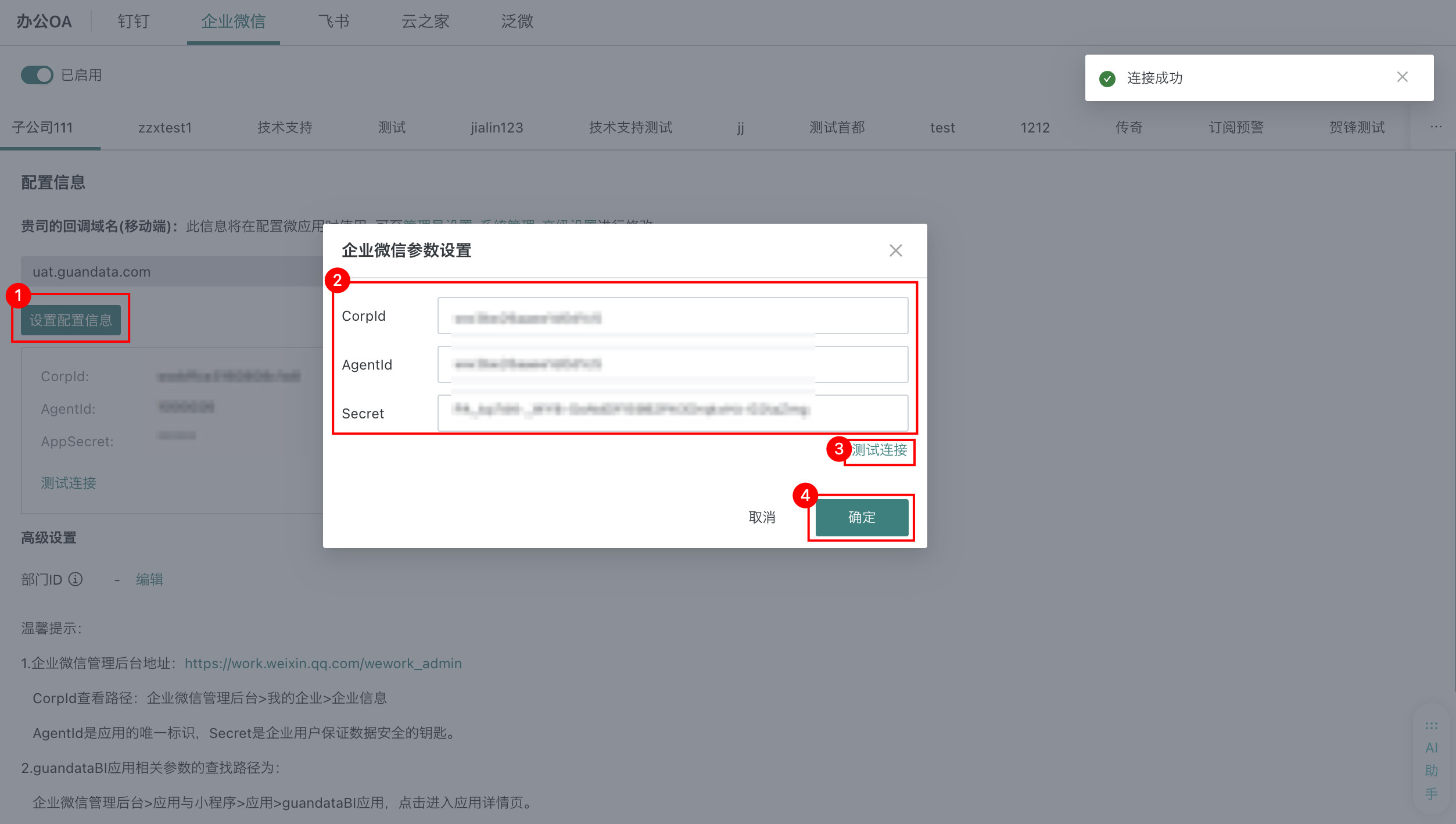Open the 云之家 tab
This screenshot has width=1456, height=824.
pyautogui.click(x=425, y=22)
